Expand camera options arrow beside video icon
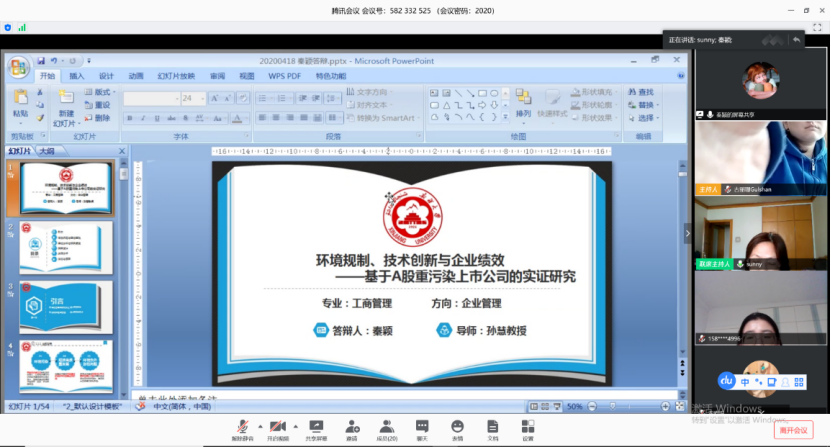The height and width of the screenshot is (448, 831). click(x=295, y=426)
